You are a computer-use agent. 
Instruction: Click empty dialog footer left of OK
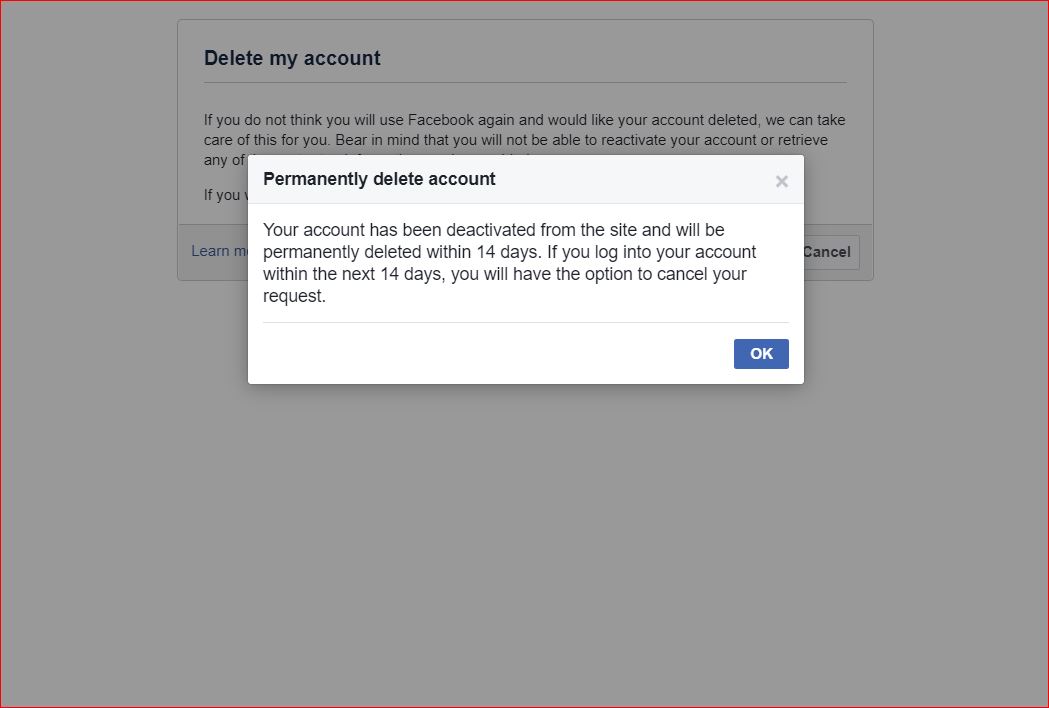[480, 354]
